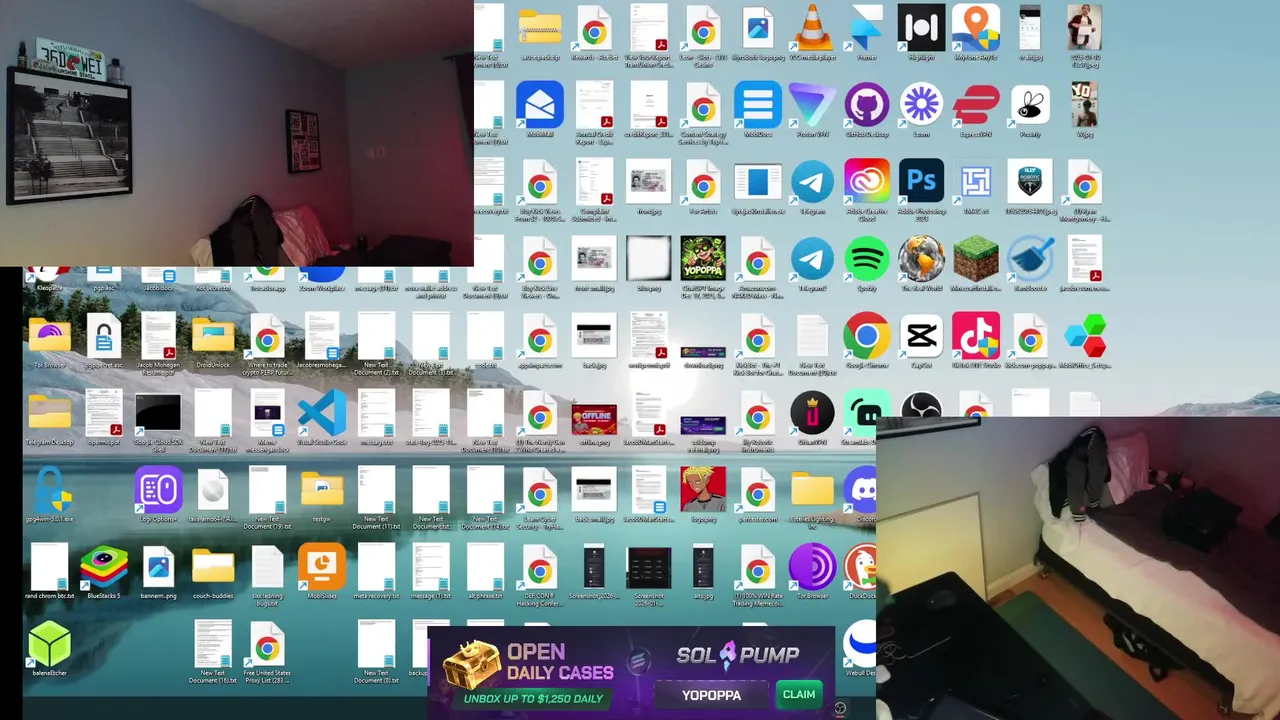Open the DroidUnlock folder
The image size is (1280, 720).
click(x=213, y=337)
